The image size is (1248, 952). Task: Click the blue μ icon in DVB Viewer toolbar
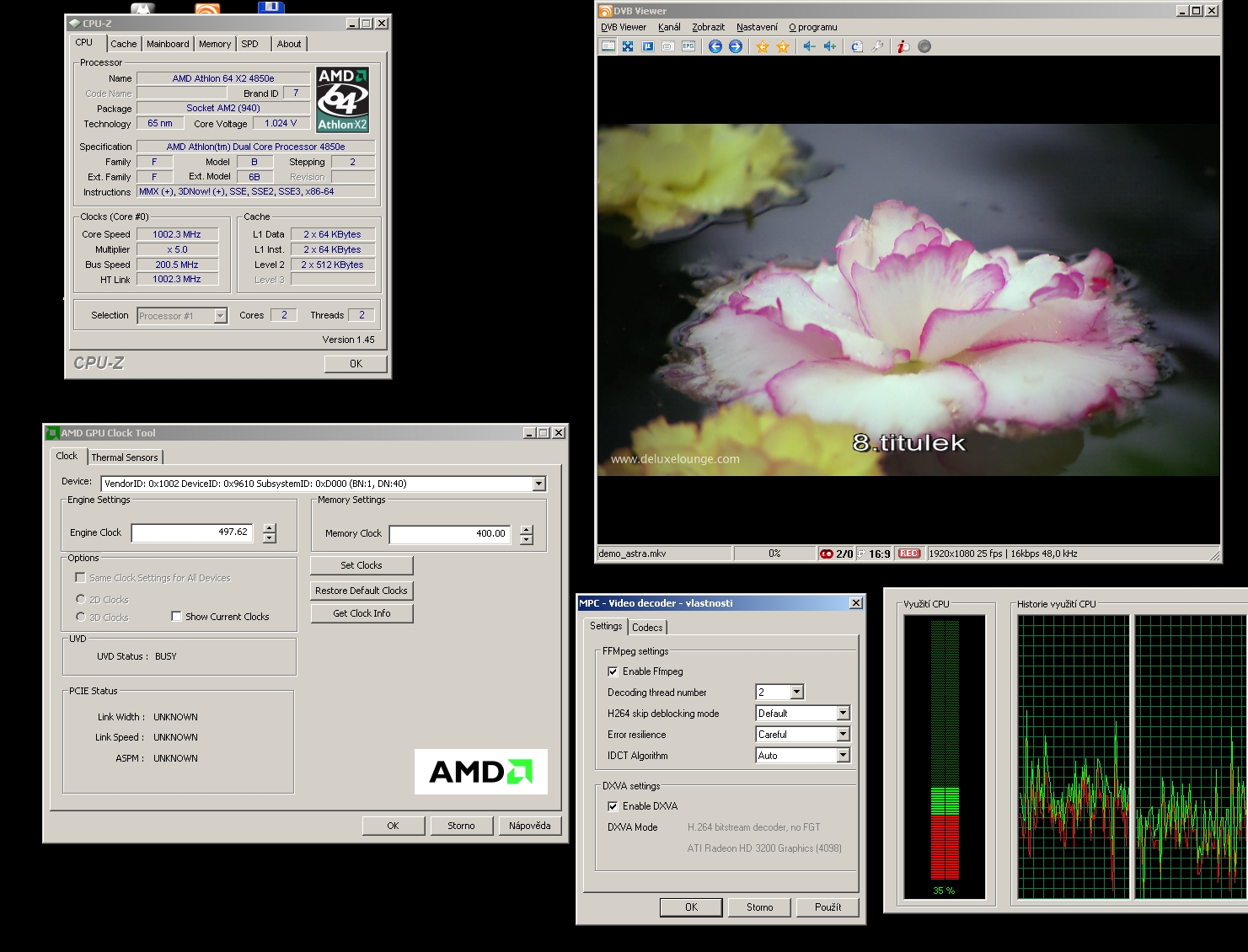click(648, 46)
